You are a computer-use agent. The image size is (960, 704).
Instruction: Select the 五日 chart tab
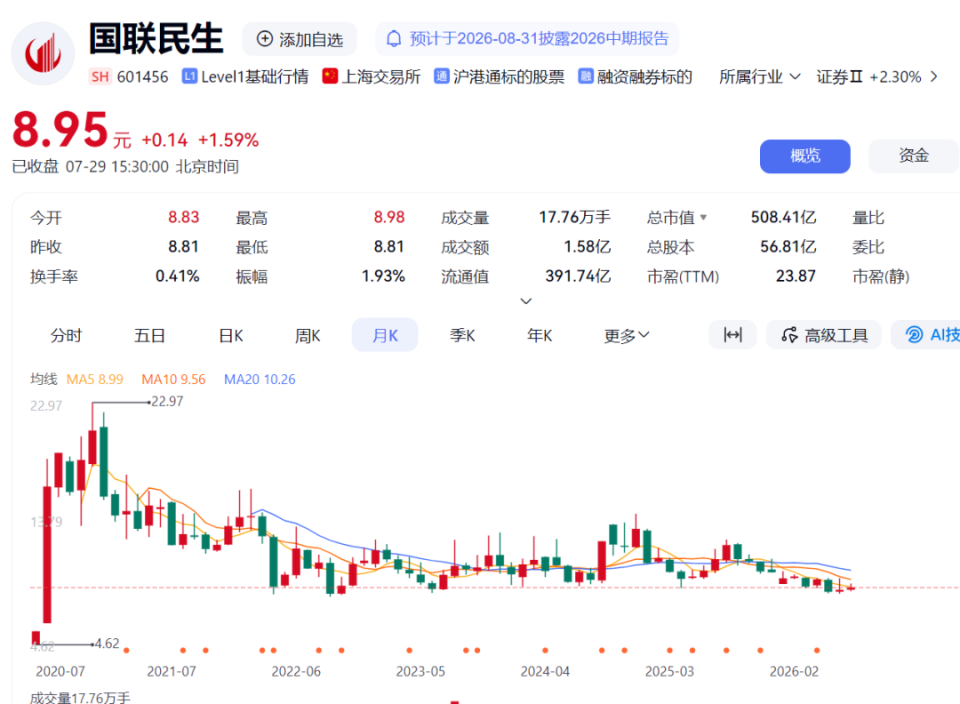149,335
